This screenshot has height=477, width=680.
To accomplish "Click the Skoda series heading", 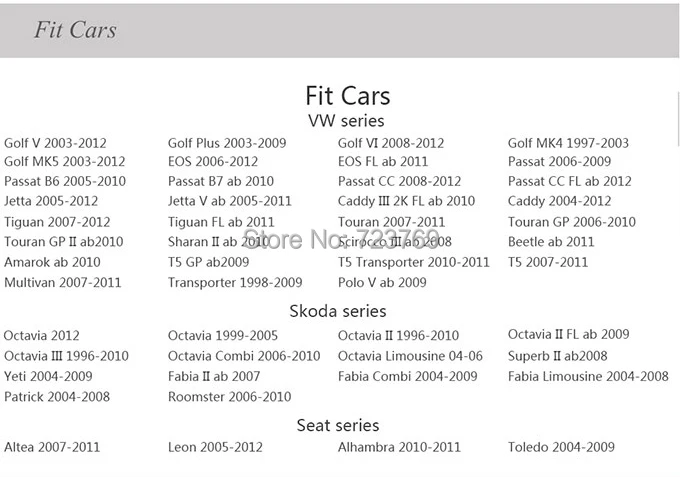I will coord(338,311).
